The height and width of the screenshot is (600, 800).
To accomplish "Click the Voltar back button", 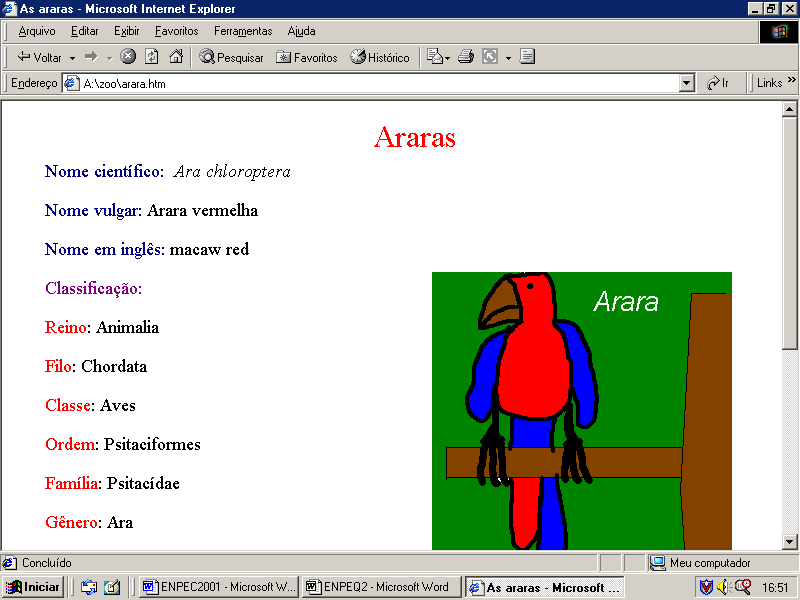I will (x=39, y=57).
